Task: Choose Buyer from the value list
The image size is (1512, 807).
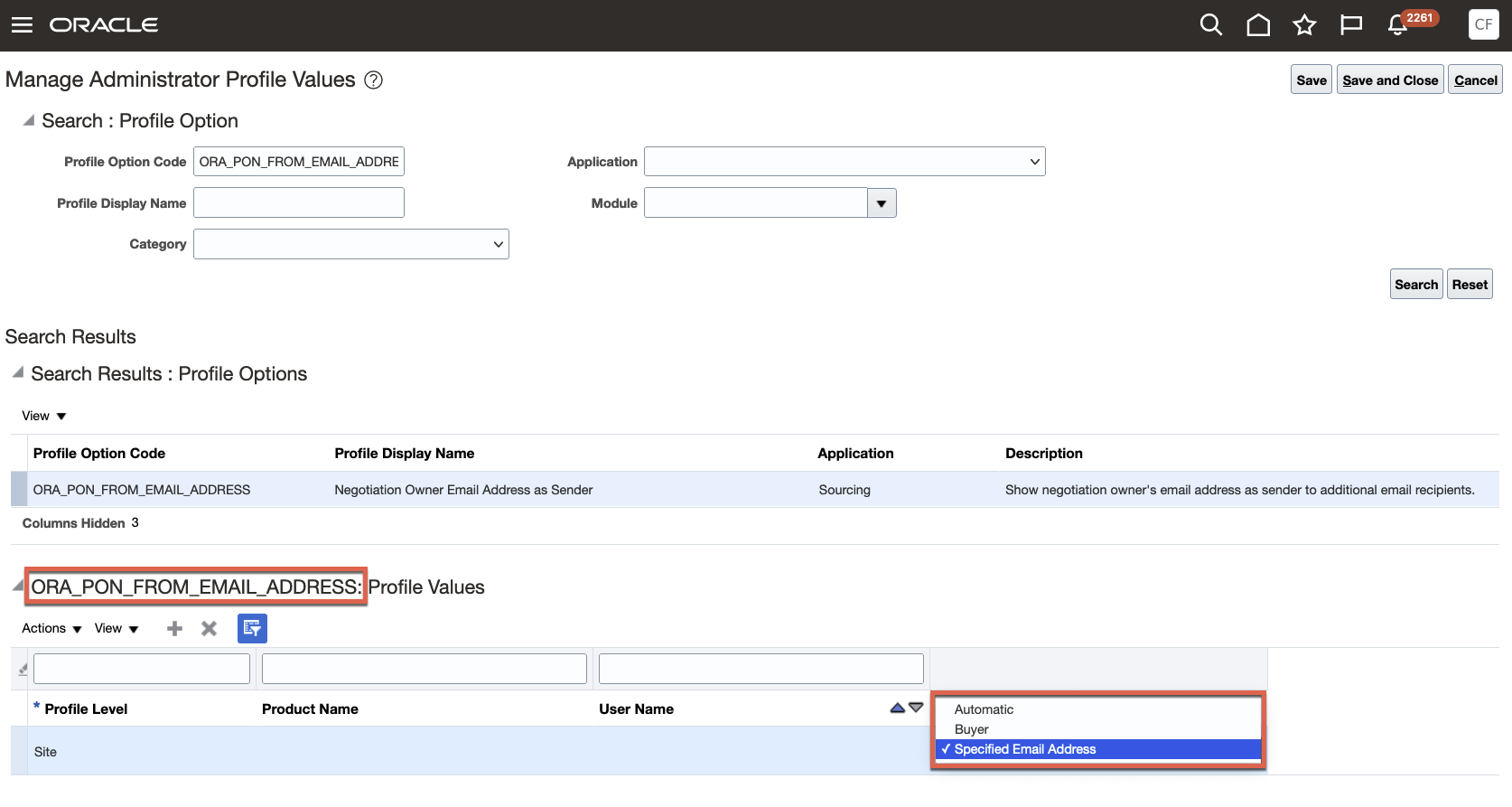Action: point(1098,729)
